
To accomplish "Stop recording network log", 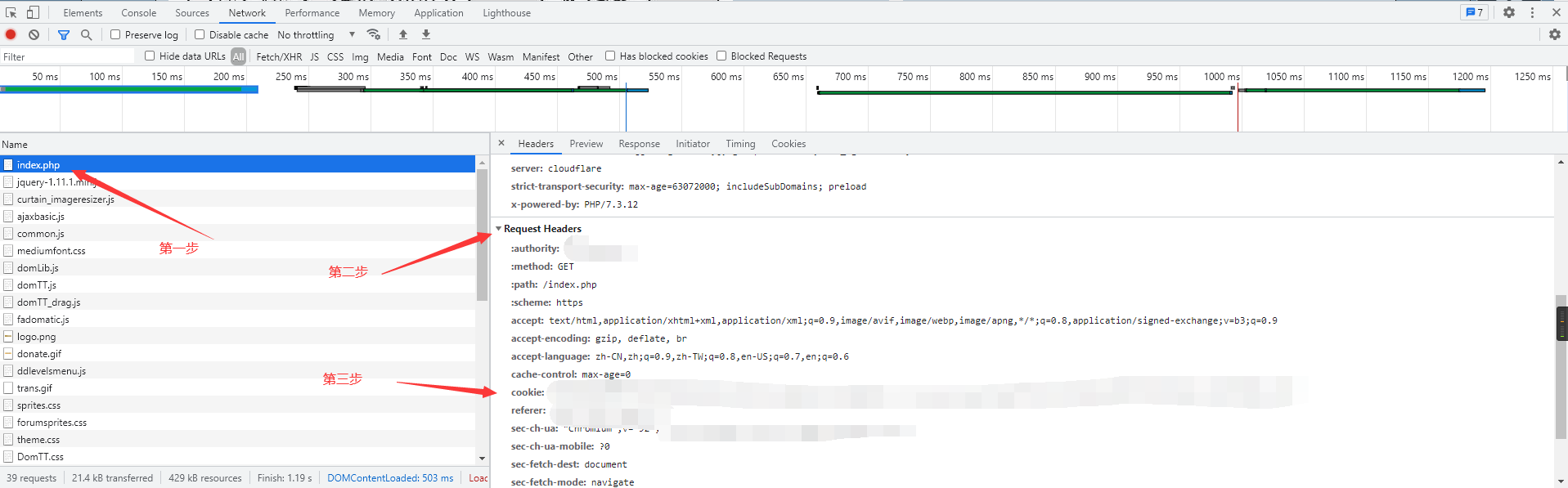I will pyautogui.click(x=11, y=34).
